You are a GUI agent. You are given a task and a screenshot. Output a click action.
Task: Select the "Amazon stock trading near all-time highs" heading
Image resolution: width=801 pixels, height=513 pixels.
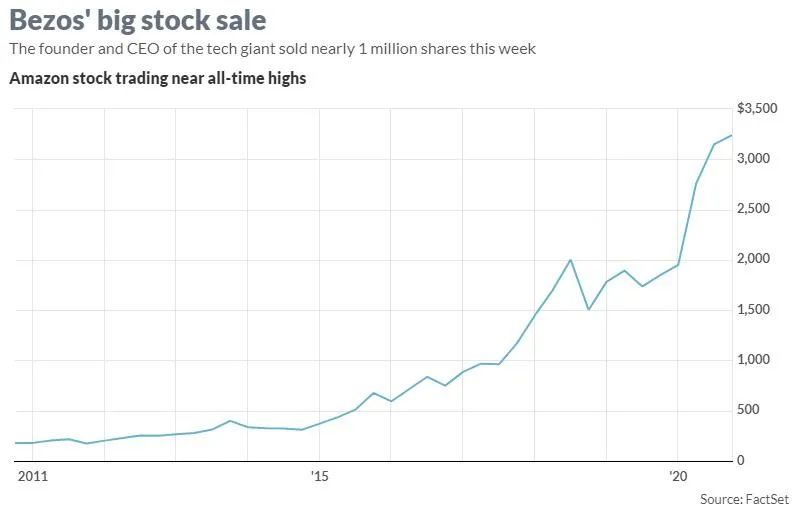(x=157, y=79)
